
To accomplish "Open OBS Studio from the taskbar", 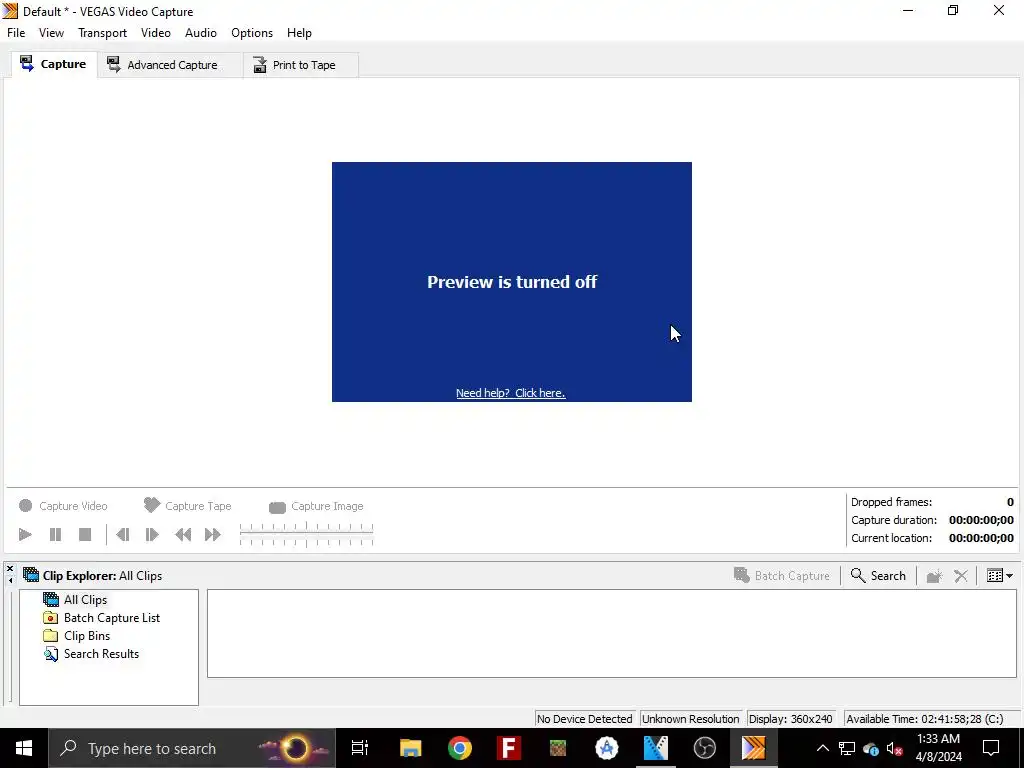I will tap(705, 748).
